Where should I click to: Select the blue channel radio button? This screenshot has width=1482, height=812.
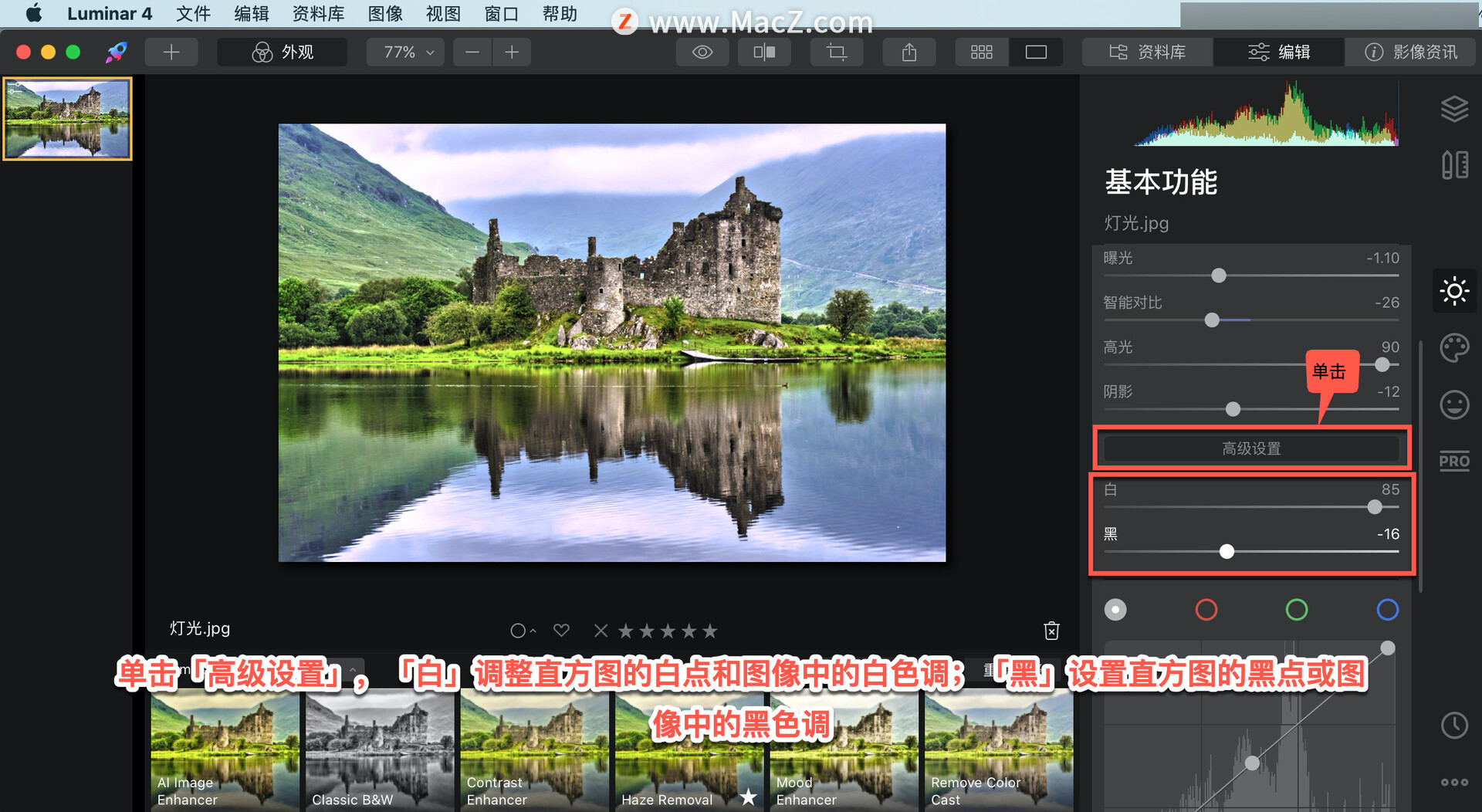[x=1388, y=609]
